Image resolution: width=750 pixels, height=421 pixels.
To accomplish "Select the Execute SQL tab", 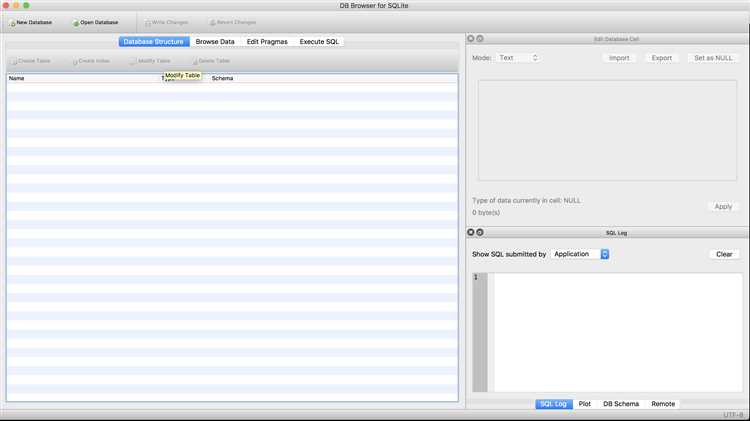I will pyautogui.click(x=319, y=42).
